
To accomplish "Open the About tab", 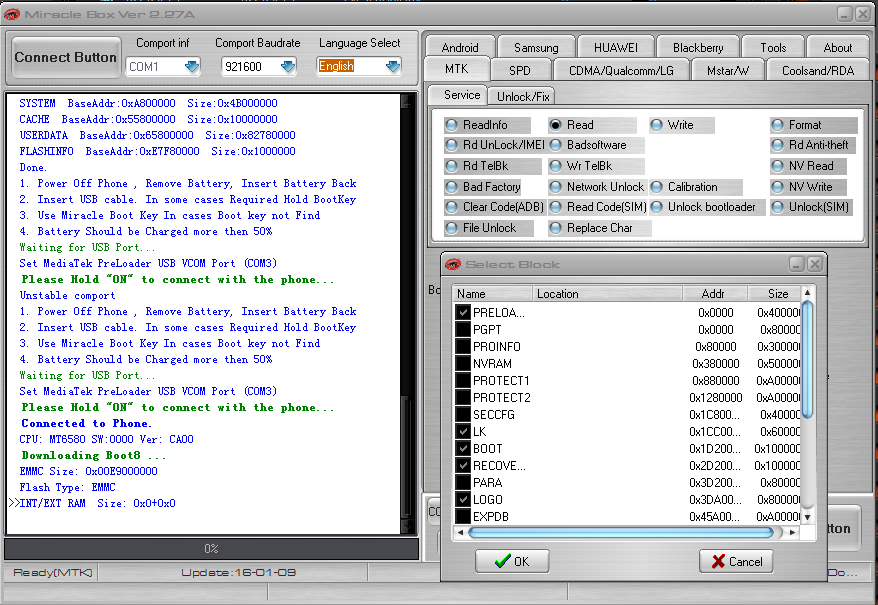I will coord(838,48).
